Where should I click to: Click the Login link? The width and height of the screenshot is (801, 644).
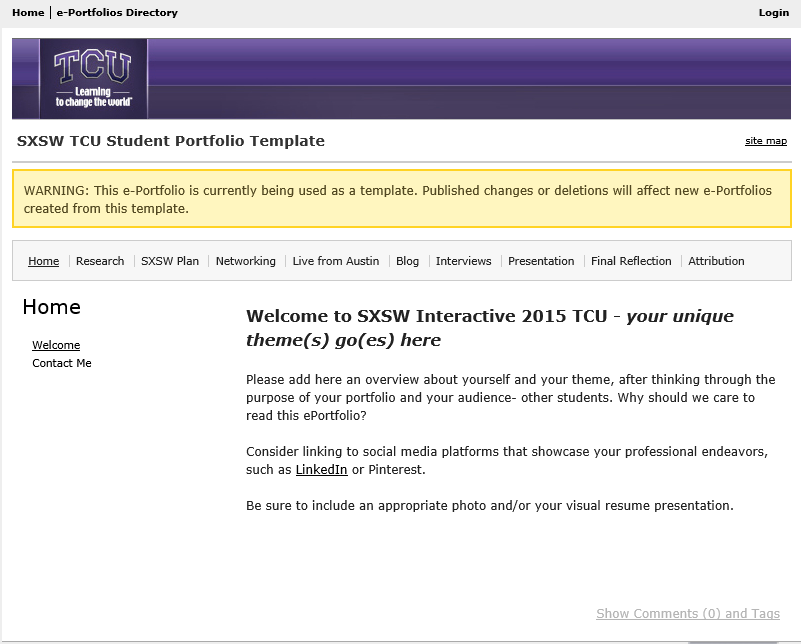(x=772, y=12)
